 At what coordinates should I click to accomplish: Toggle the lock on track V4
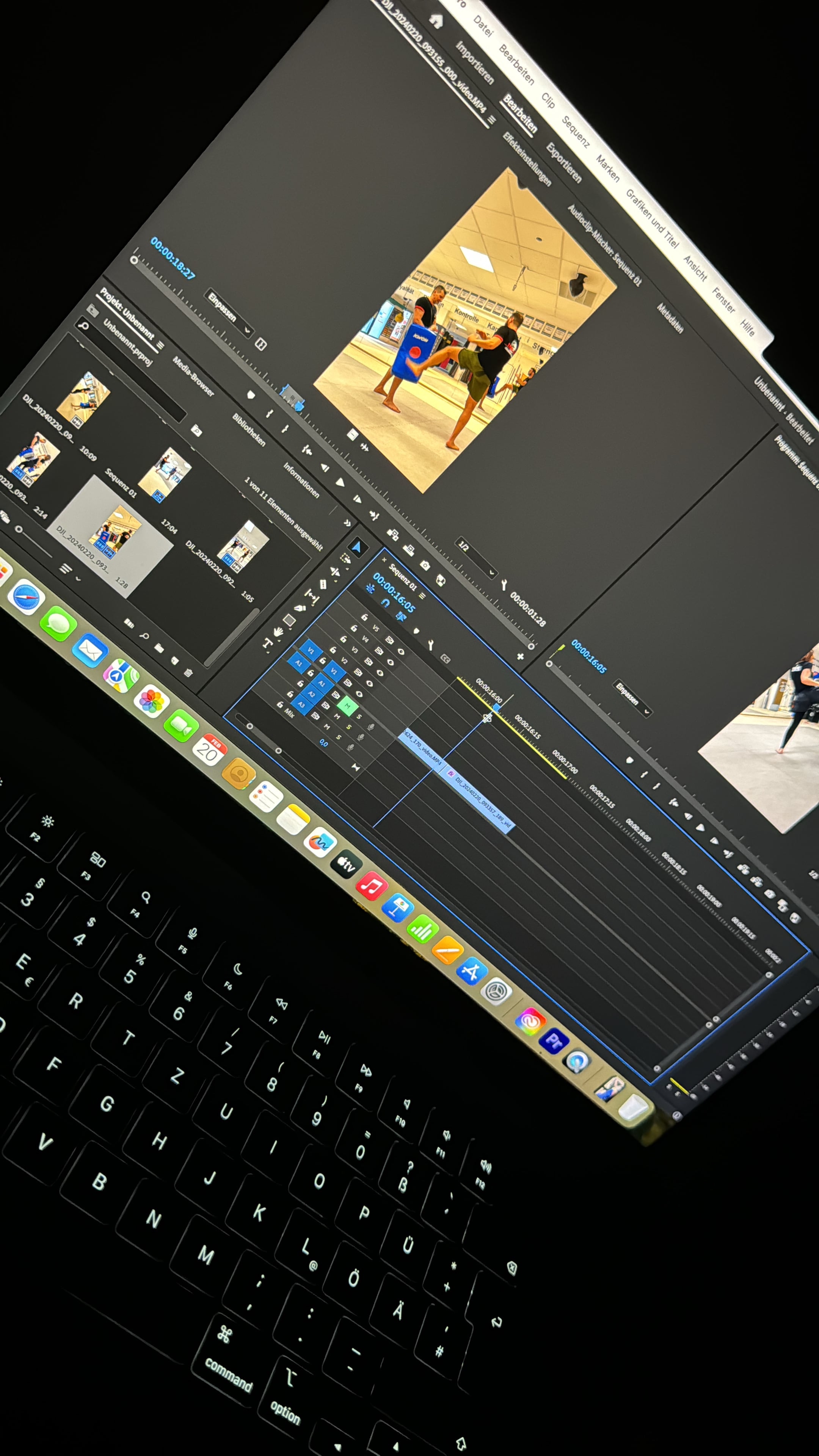tap(355, 628)
